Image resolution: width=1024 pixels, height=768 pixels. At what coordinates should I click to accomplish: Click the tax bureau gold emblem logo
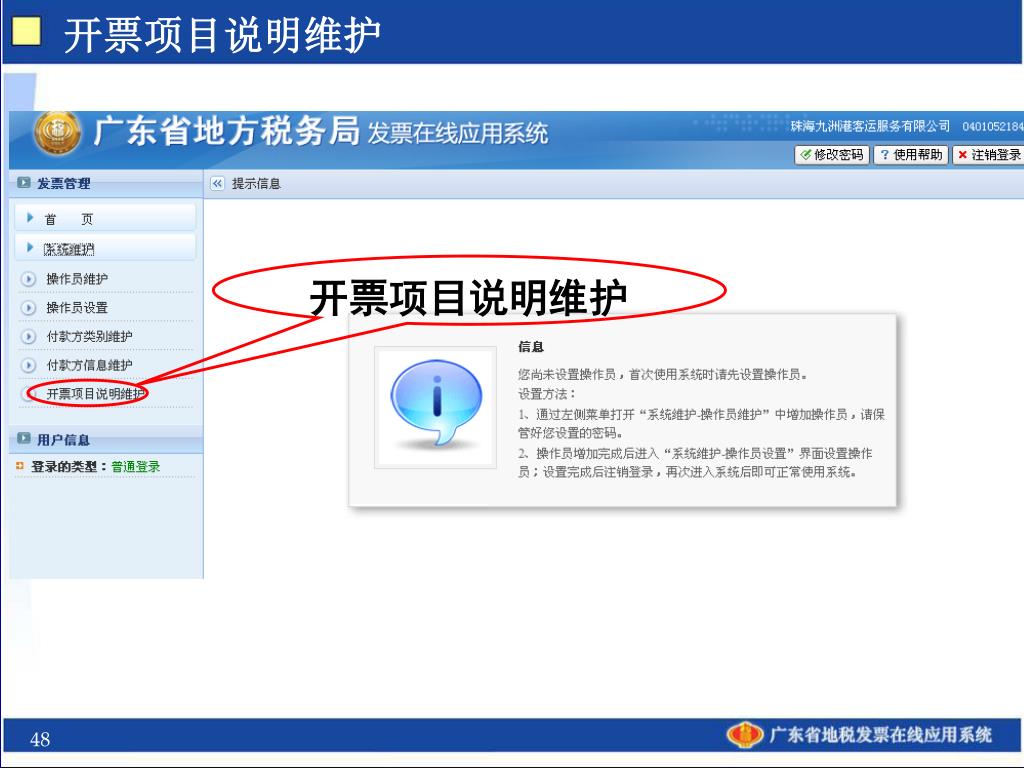click(57, 132)
